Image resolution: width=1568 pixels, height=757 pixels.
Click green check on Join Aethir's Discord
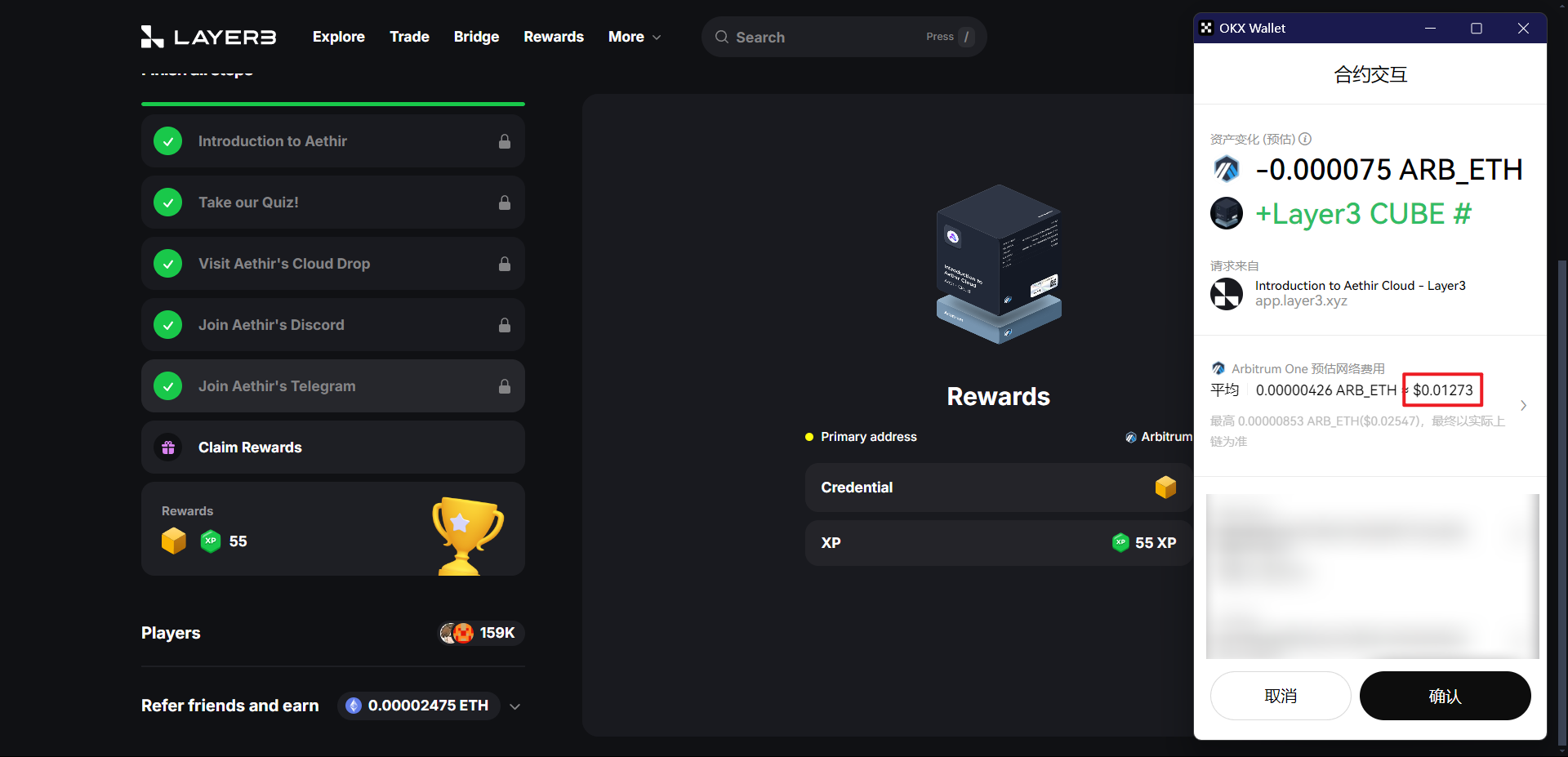[168, 325]
